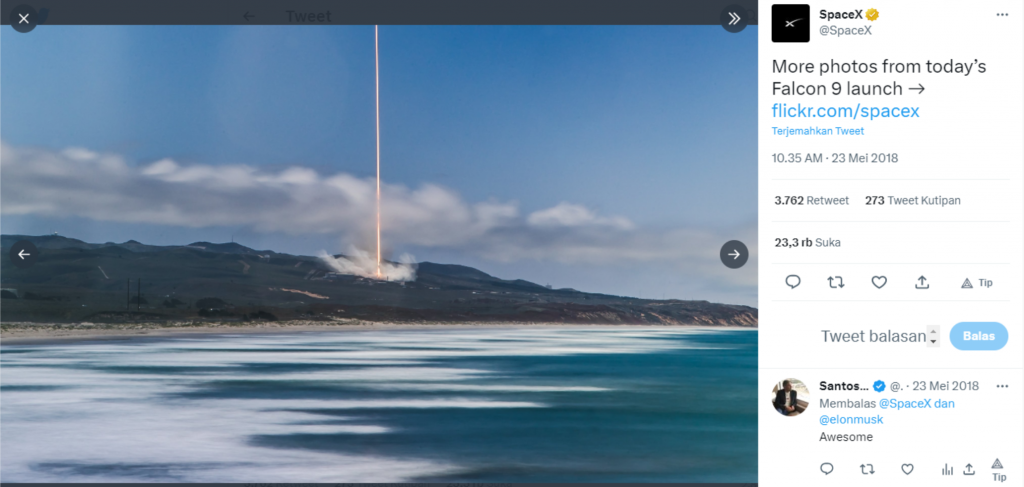The height and width of the screenshot is (487, 1024).
Task: Retweet the Santos reply
Action: point(867,469)
